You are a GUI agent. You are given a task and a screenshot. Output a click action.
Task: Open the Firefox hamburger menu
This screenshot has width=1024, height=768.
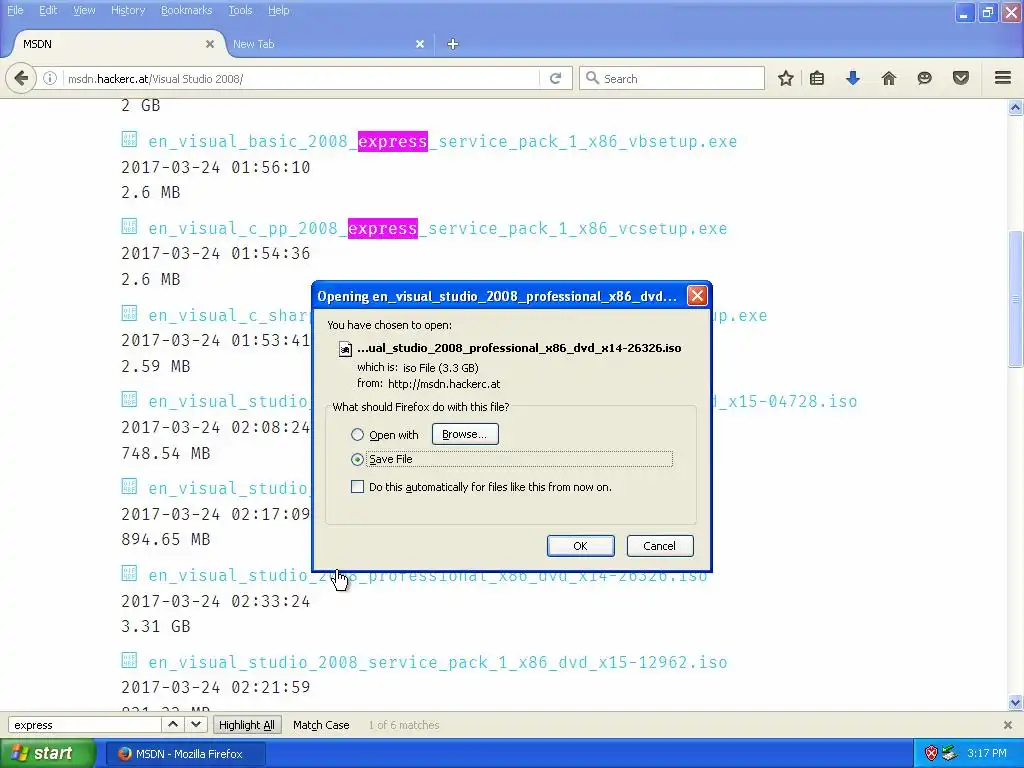[1003, 78]
